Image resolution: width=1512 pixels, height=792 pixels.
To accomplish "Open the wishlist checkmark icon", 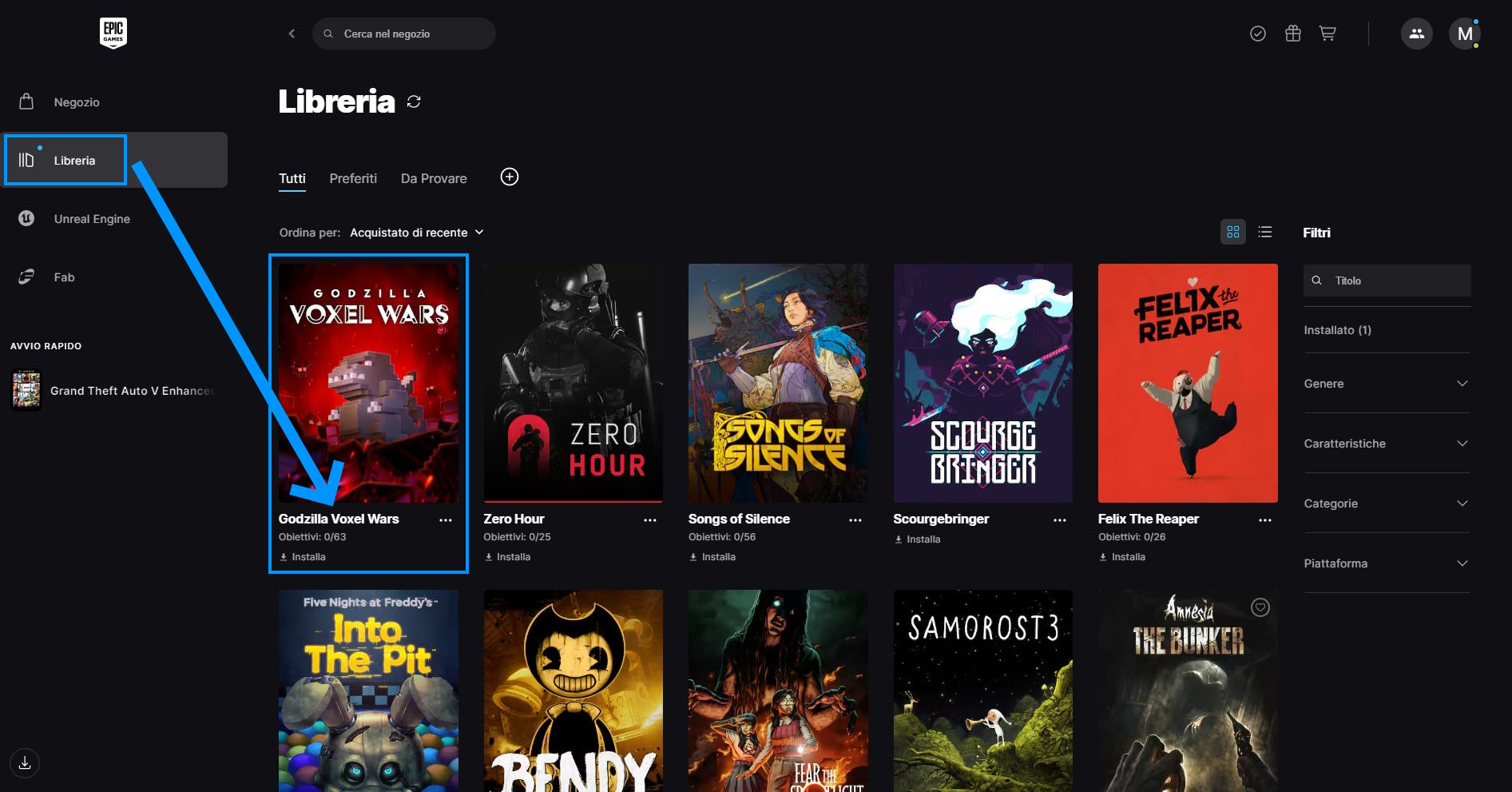I will tap(1258, 34).
